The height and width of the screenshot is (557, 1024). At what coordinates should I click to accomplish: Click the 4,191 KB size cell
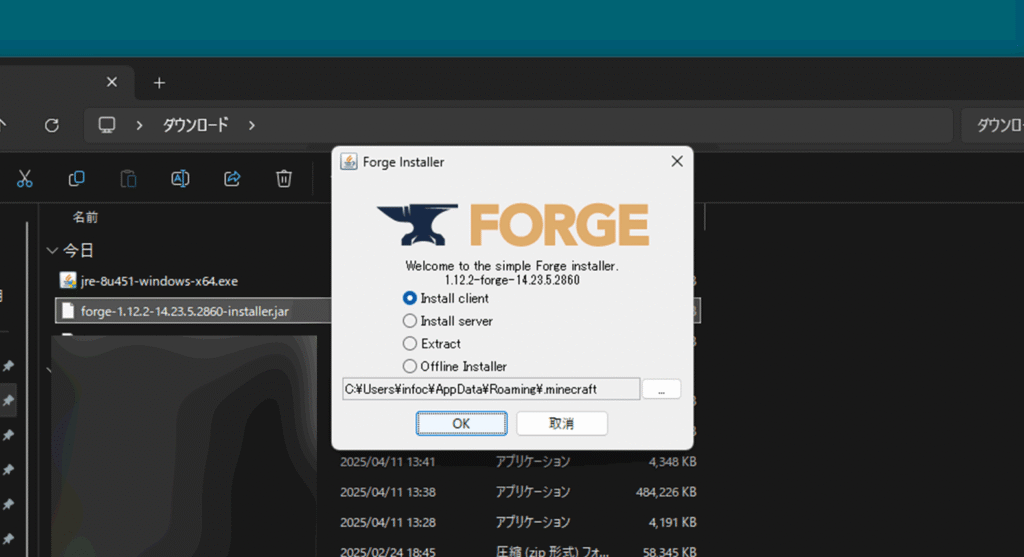click(x=672, y=522)
